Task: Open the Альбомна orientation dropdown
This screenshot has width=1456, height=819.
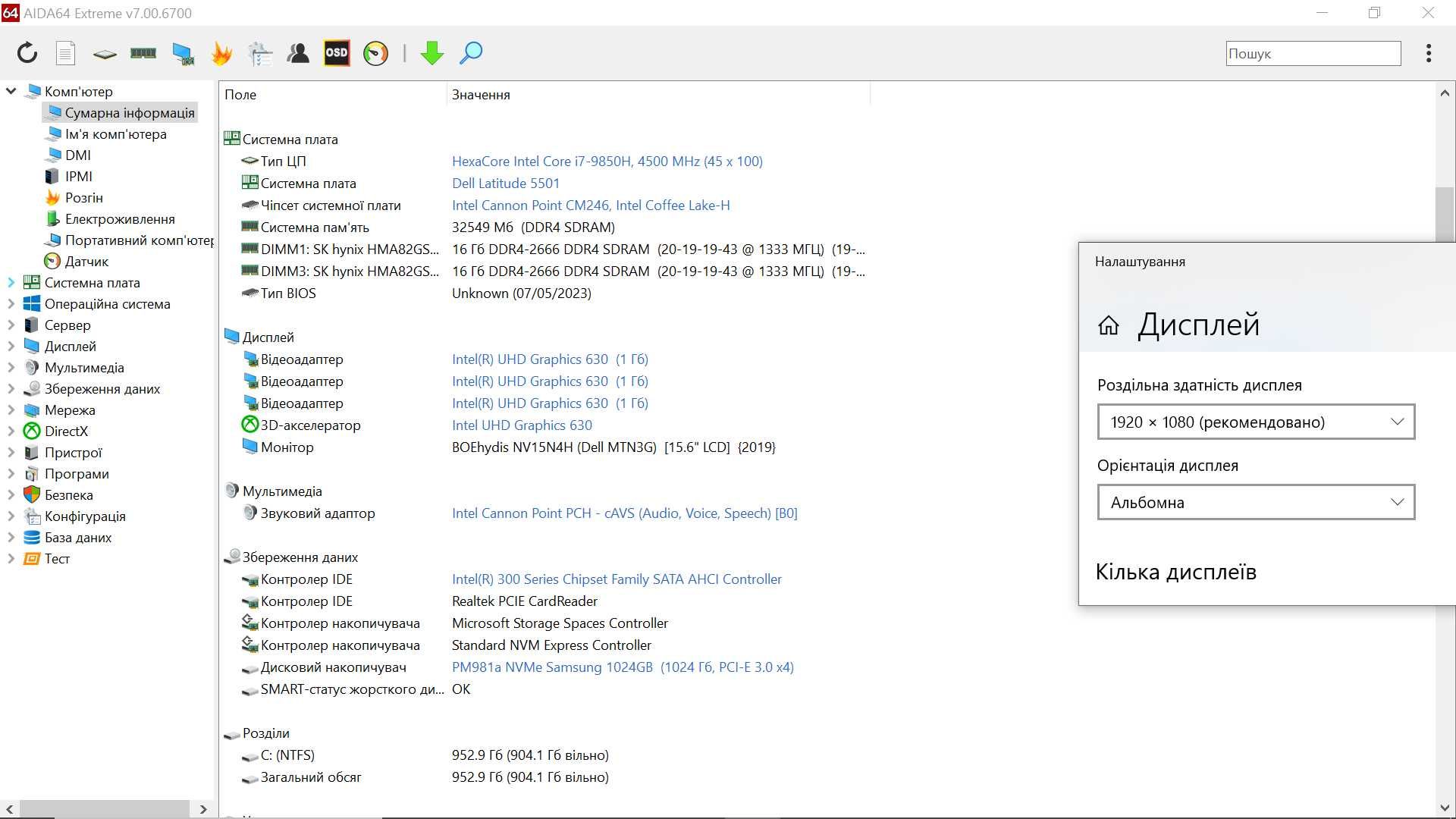Action: 1256,502
